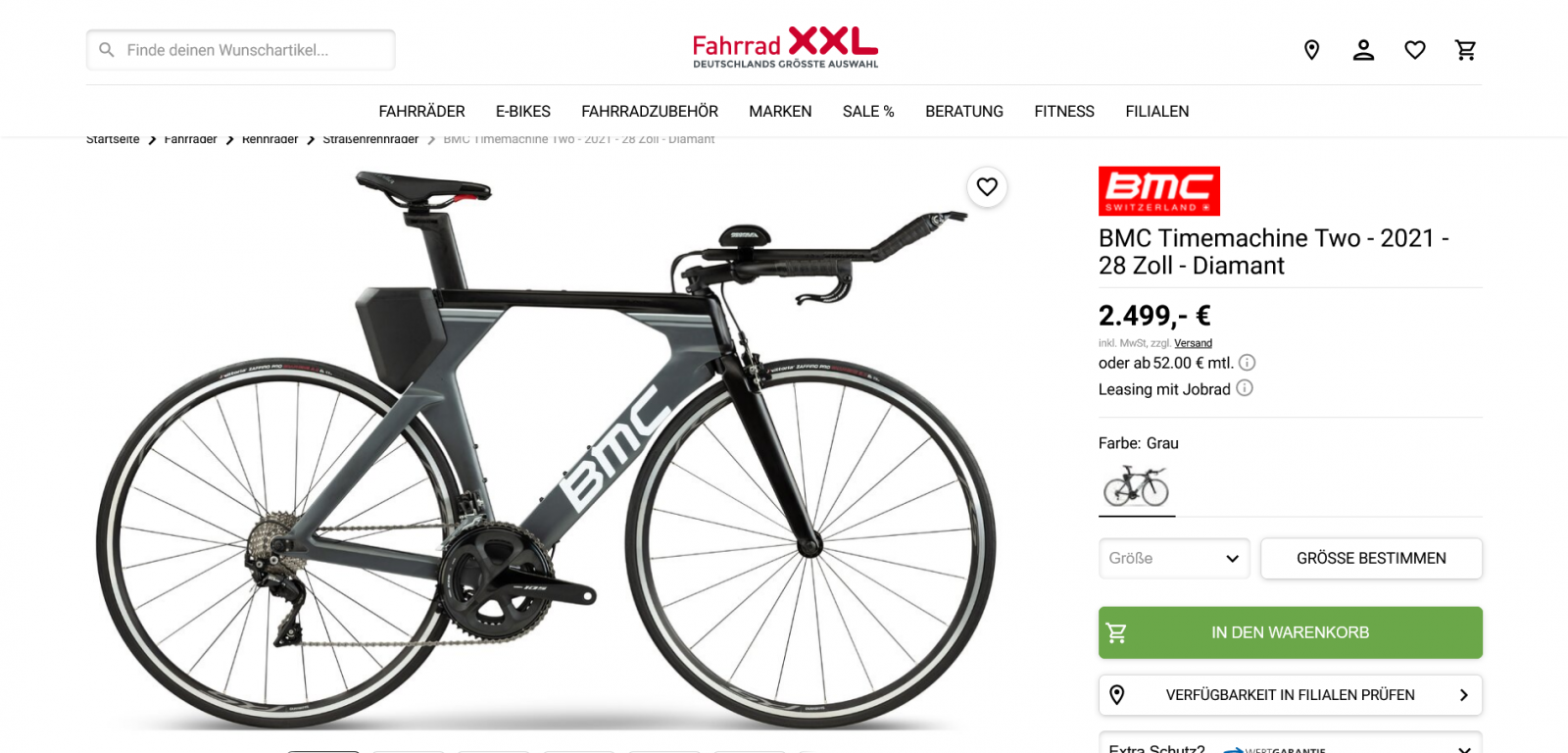Viewport: 1568px width, 753px height.
Task: Open the store locator pin icon
Action: [1311, 50]
